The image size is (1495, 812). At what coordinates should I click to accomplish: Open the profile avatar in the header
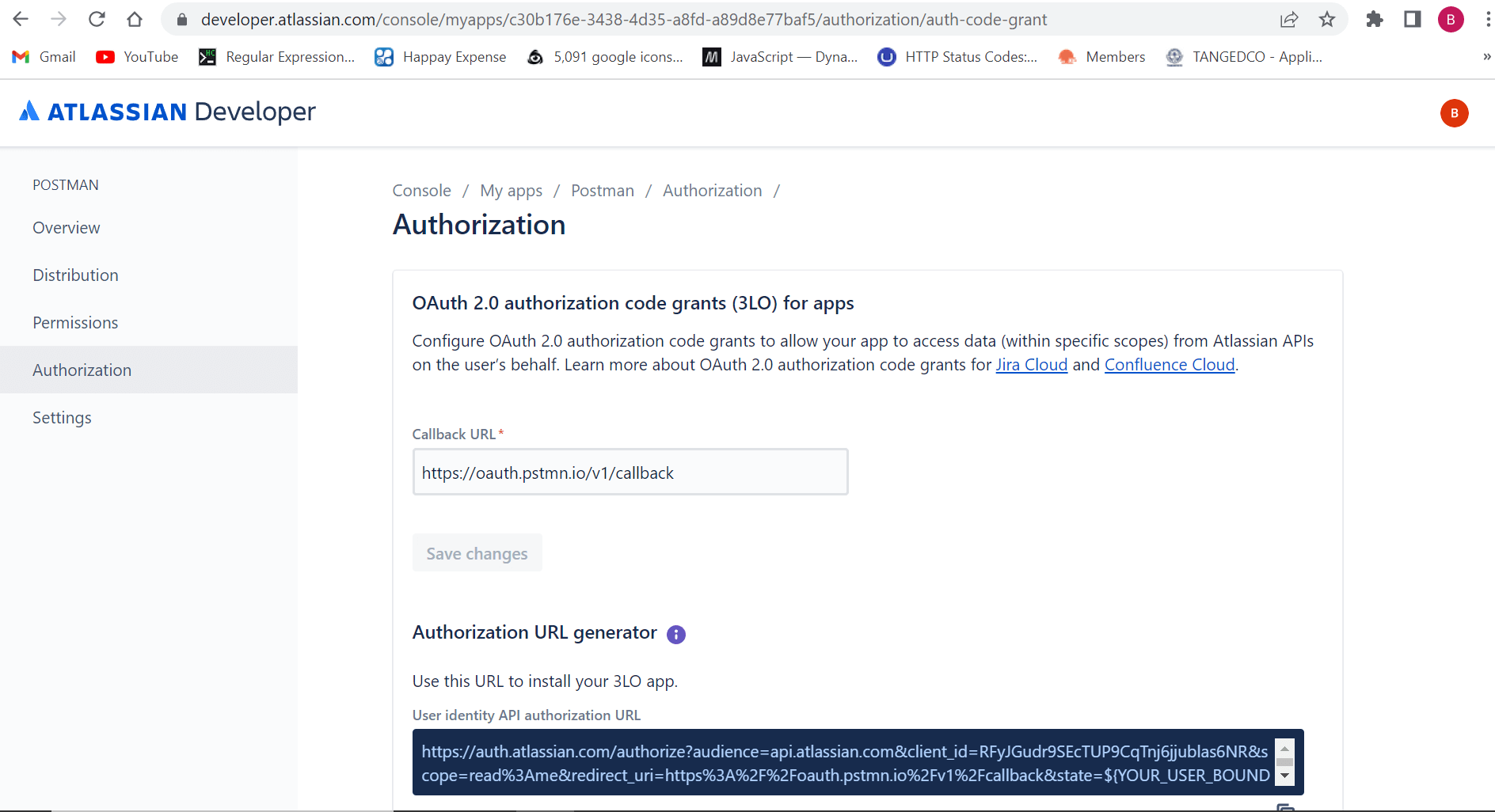pyautogui.click(x=1454, y=113)
